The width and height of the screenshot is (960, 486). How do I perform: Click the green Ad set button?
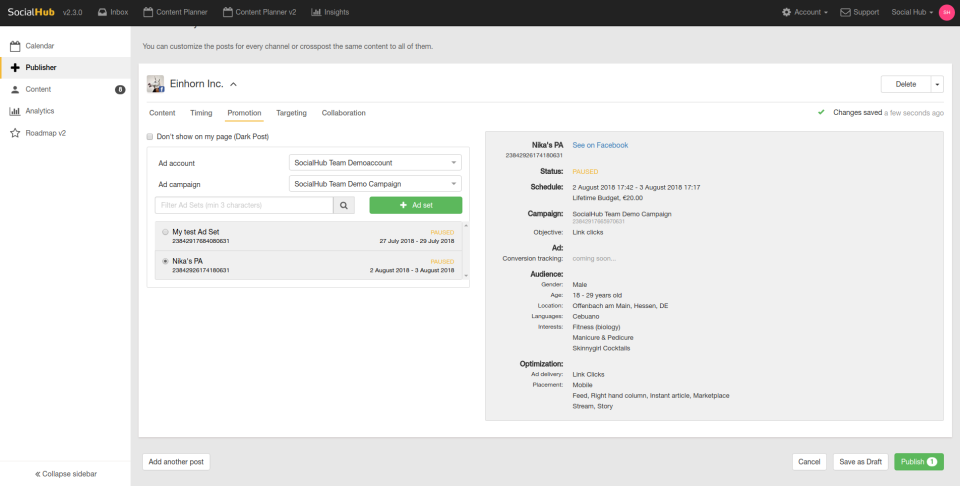click(x=416, y=205)
